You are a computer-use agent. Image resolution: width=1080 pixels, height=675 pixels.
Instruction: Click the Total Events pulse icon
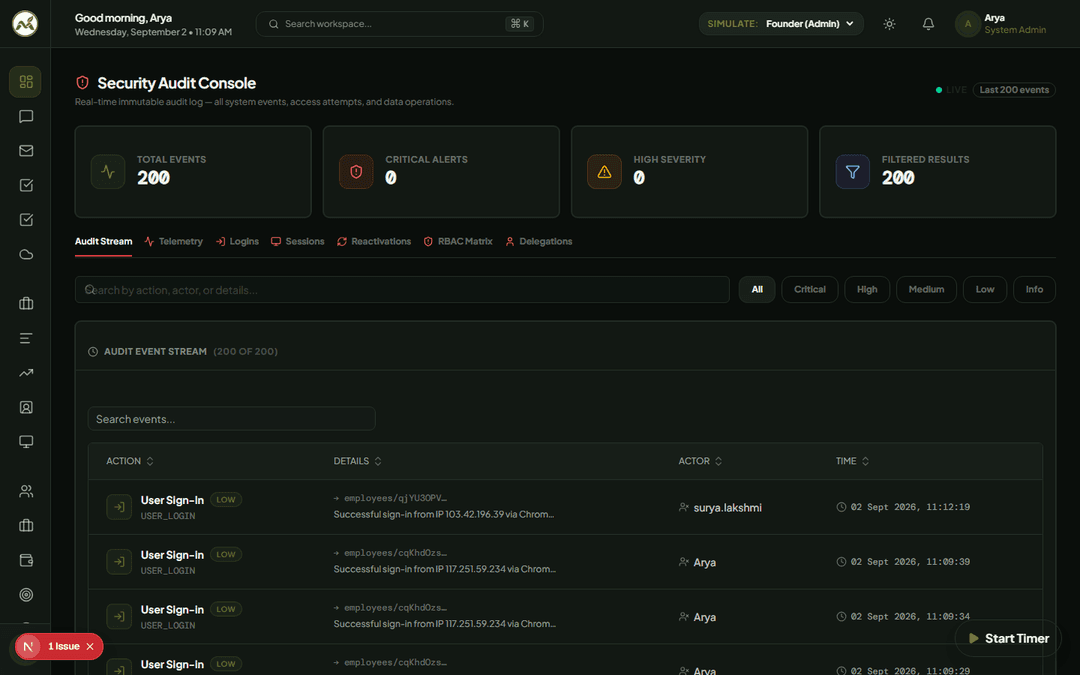point(107,172)
